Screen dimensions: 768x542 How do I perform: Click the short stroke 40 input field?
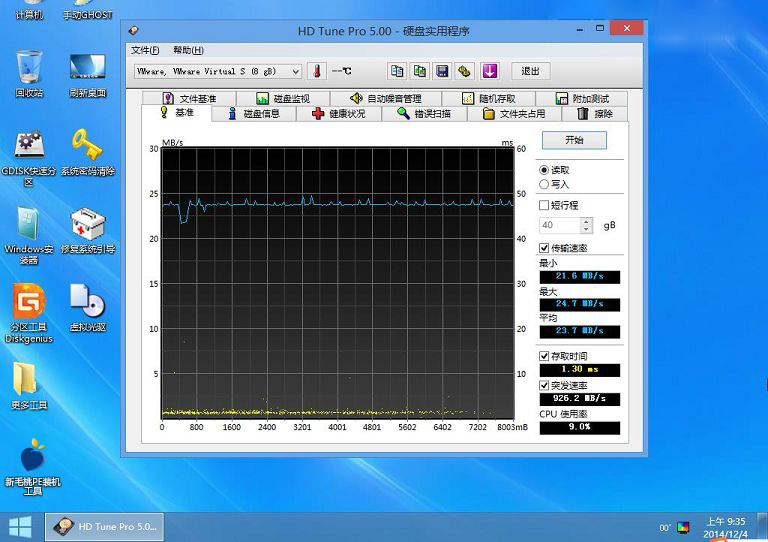click(x=559, y=225)
